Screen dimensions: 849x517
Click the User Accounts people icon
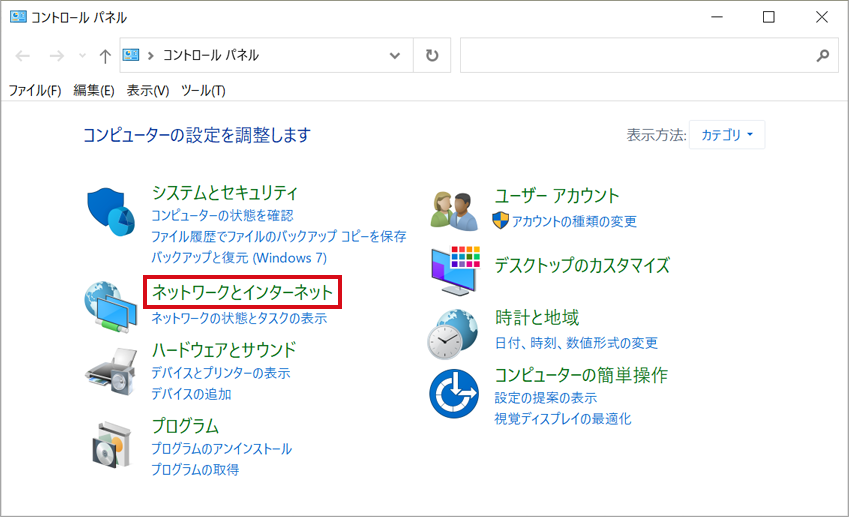click(x=454, y=211)
